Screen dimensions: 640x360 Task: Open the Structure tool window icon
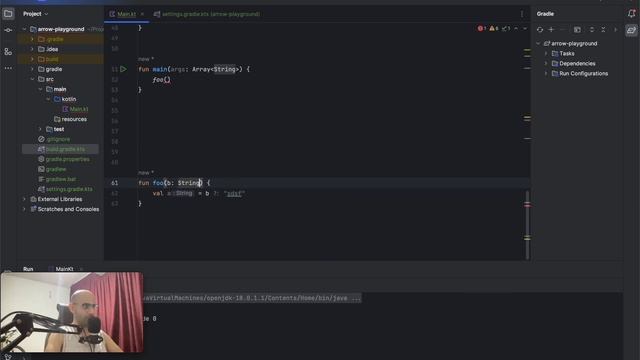[8, 52]
